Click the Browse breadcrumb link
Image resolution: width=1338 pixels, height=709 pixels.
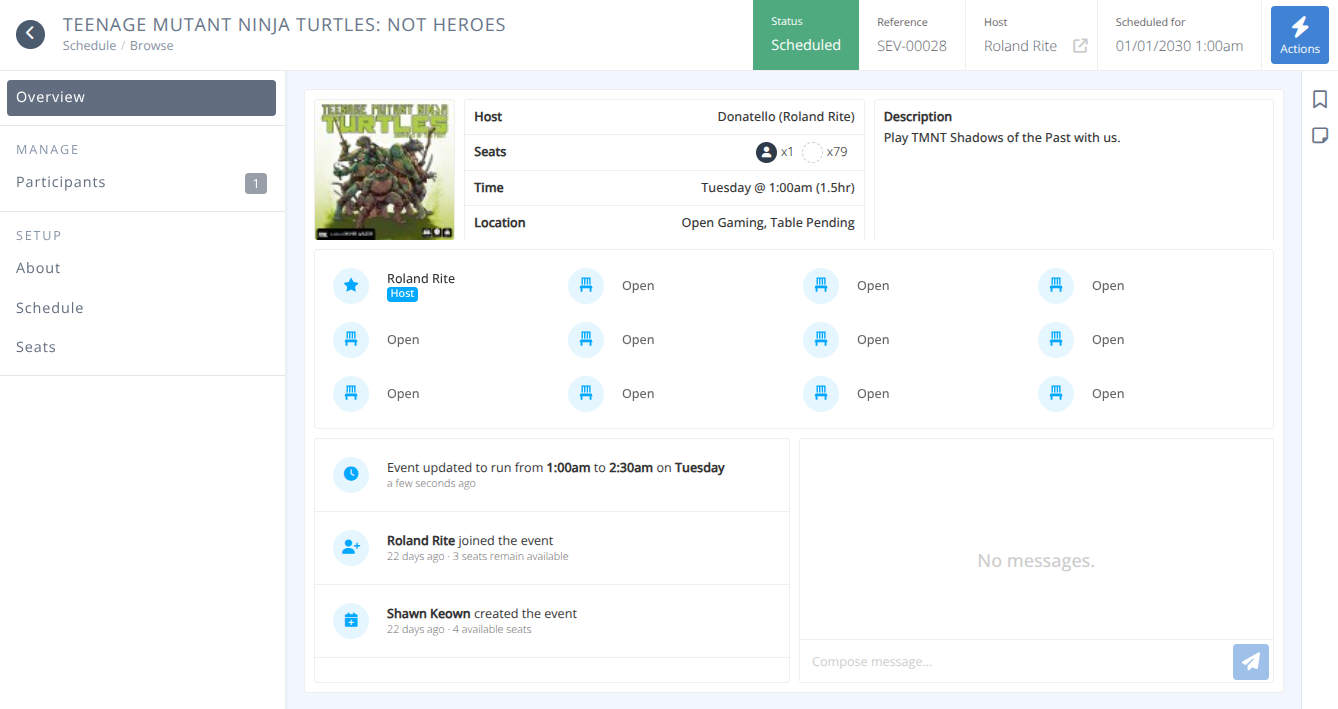click(152, 45)
